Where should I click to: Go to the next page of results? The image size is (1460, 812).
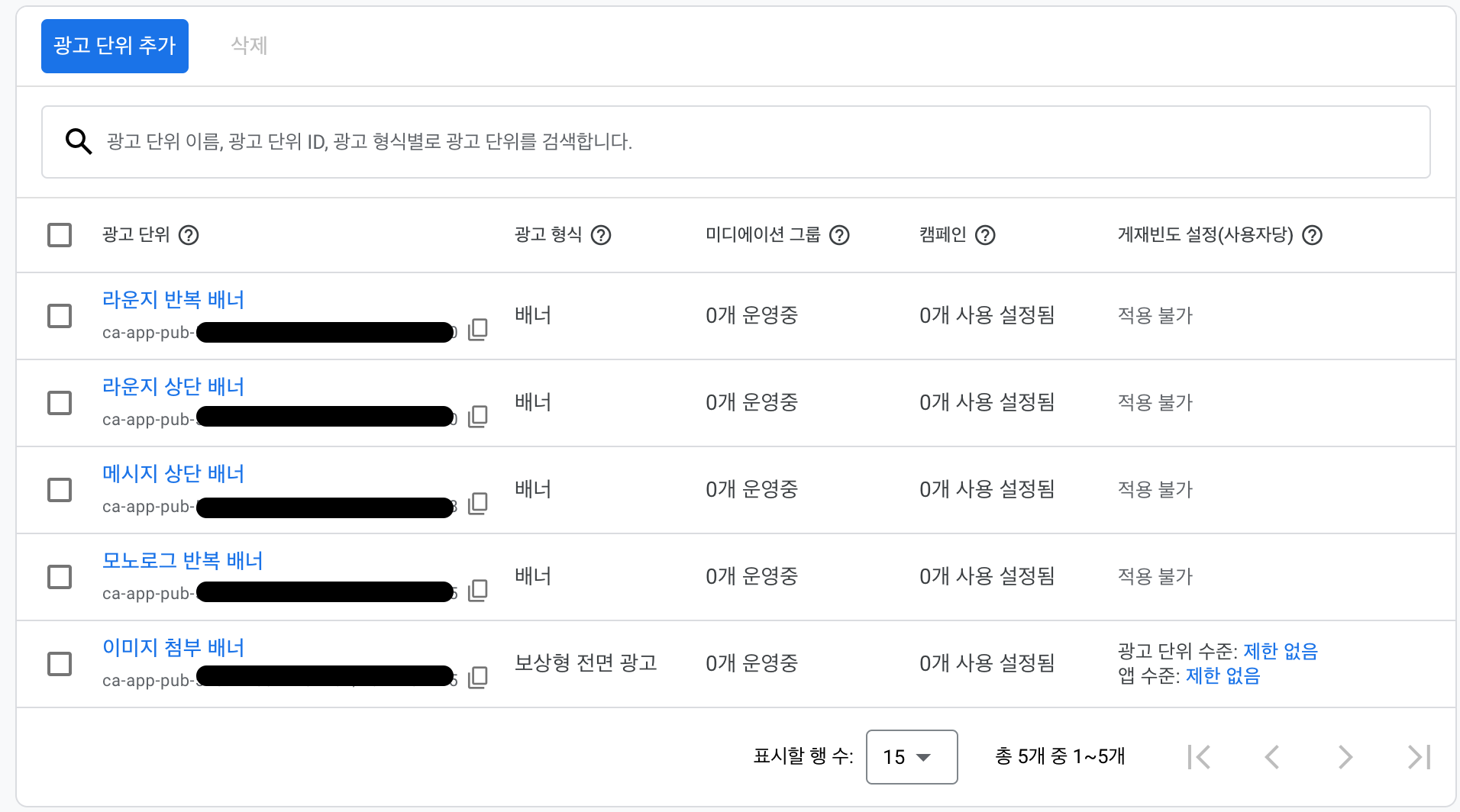pos(1345,757)
